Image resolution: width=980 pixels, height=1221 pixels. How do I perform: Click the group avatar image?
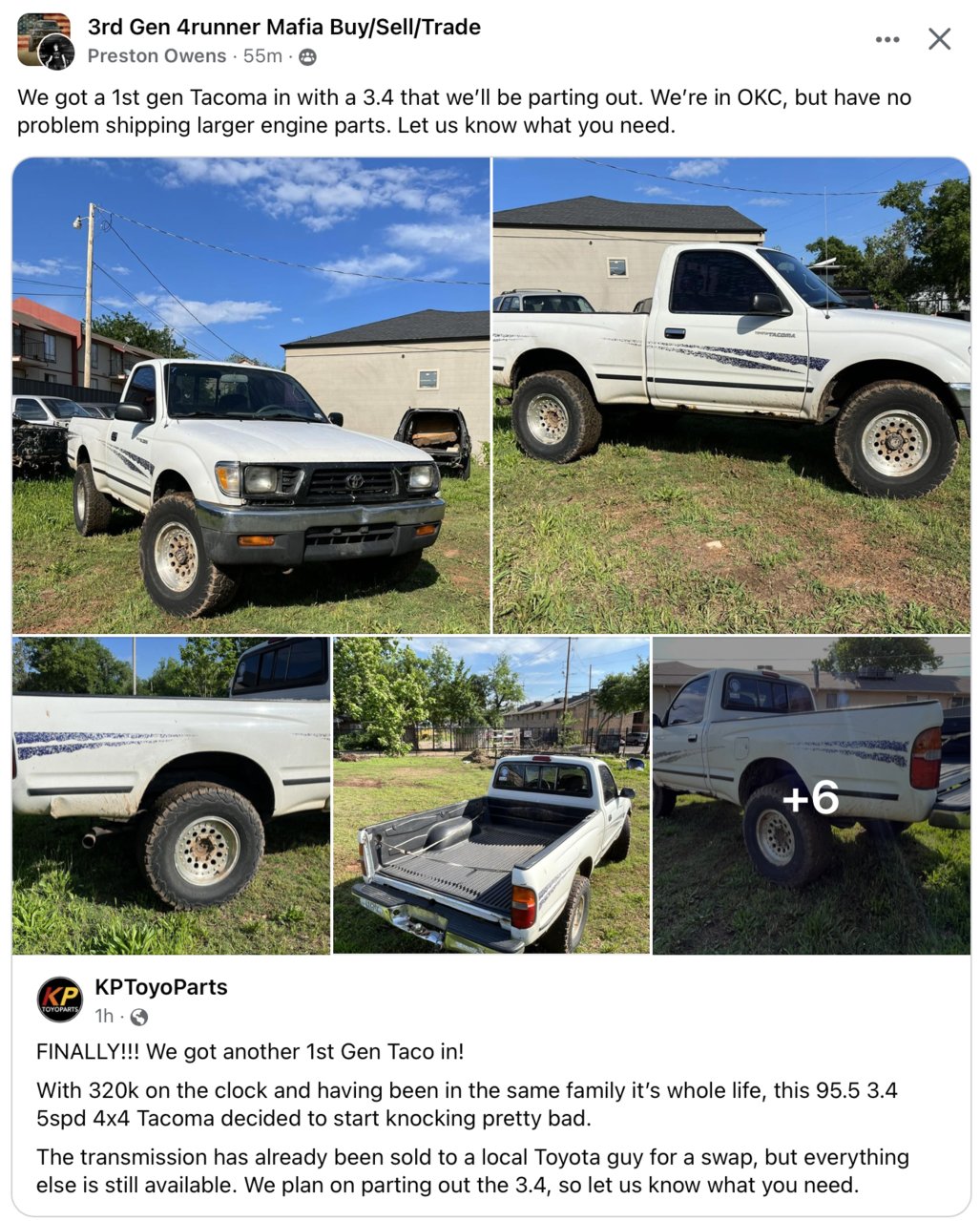pyautogui.click(x=45, y=40)
